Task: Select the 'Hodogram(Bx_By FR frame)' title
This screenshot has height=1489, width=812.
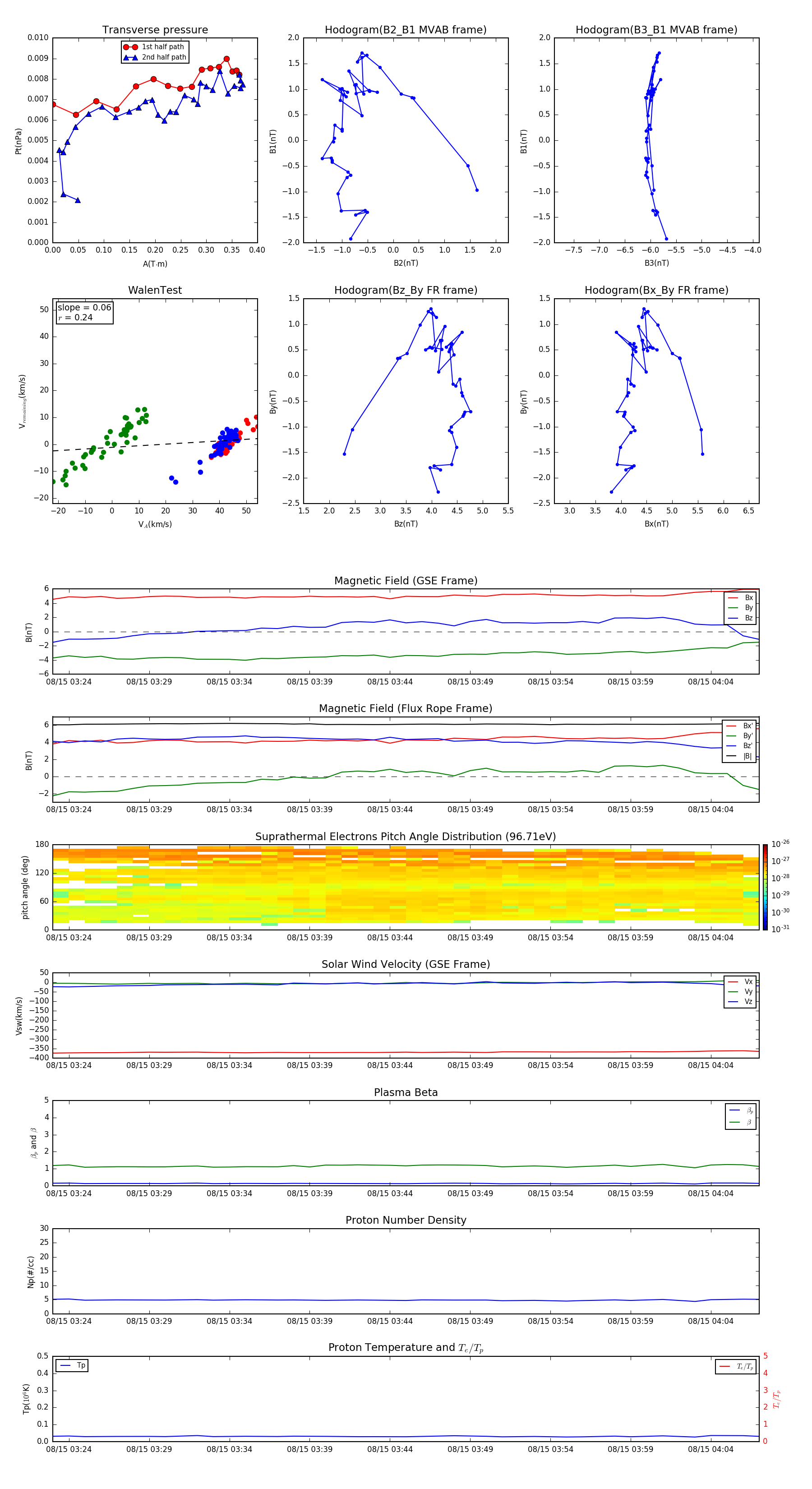Action: [x=656, y=290]
